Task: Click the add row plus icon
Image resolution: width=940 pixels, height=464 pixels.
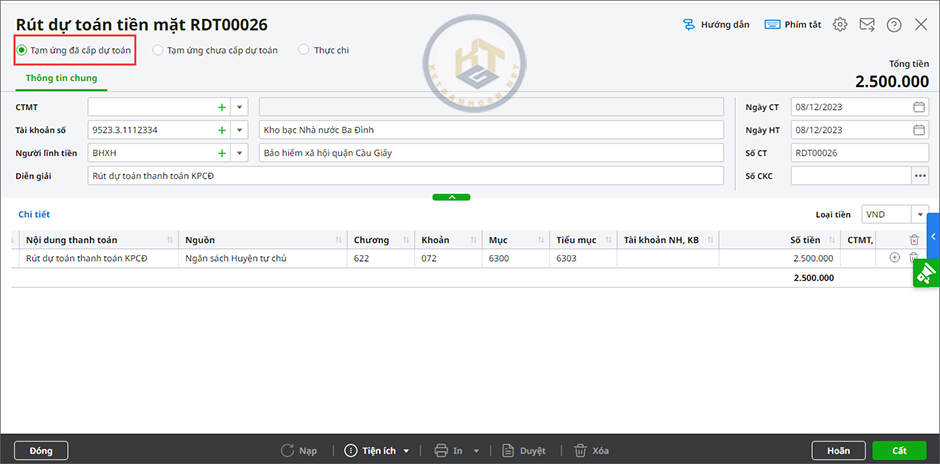Action: coord(894,258)
